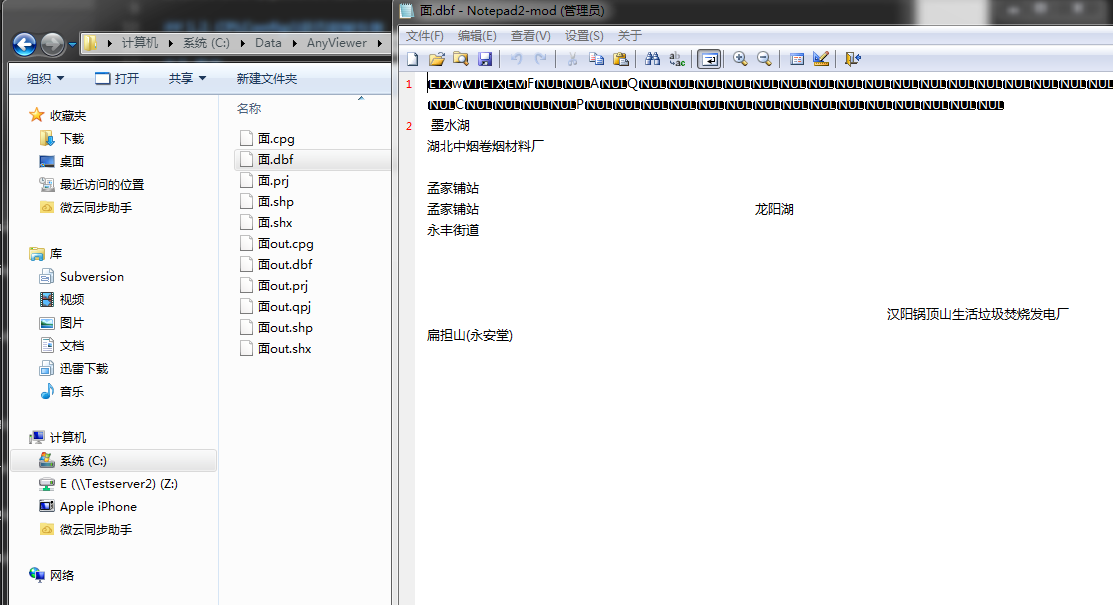
Task: Click the Exit door icon
Action: [852, 59]
